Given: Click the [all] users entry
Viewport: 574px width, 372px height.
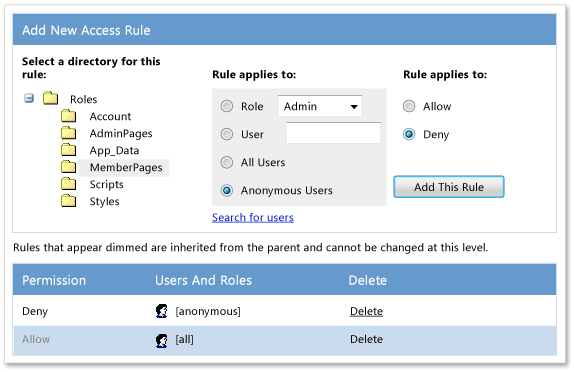Looking at the screenshot, I should (184, 339).
